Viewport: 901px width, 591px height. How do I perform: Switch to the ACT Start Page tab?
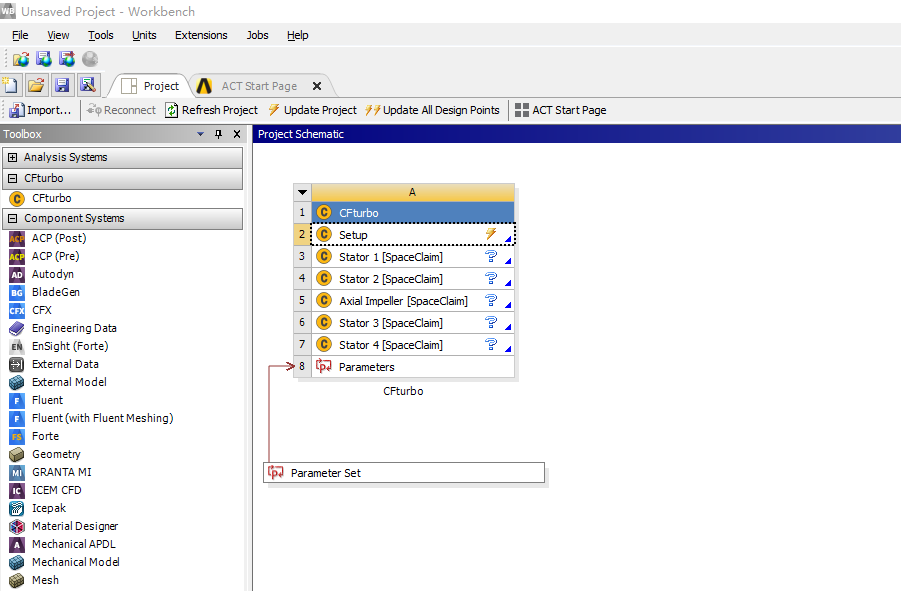[x=260, y=86]
